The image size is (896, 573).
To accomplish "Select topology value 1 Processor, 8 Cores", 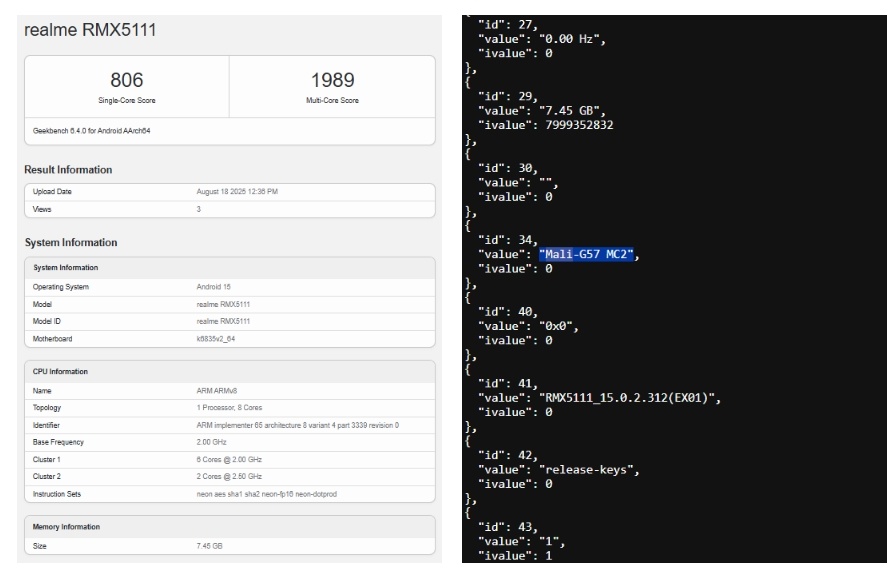I will (229, 407).
